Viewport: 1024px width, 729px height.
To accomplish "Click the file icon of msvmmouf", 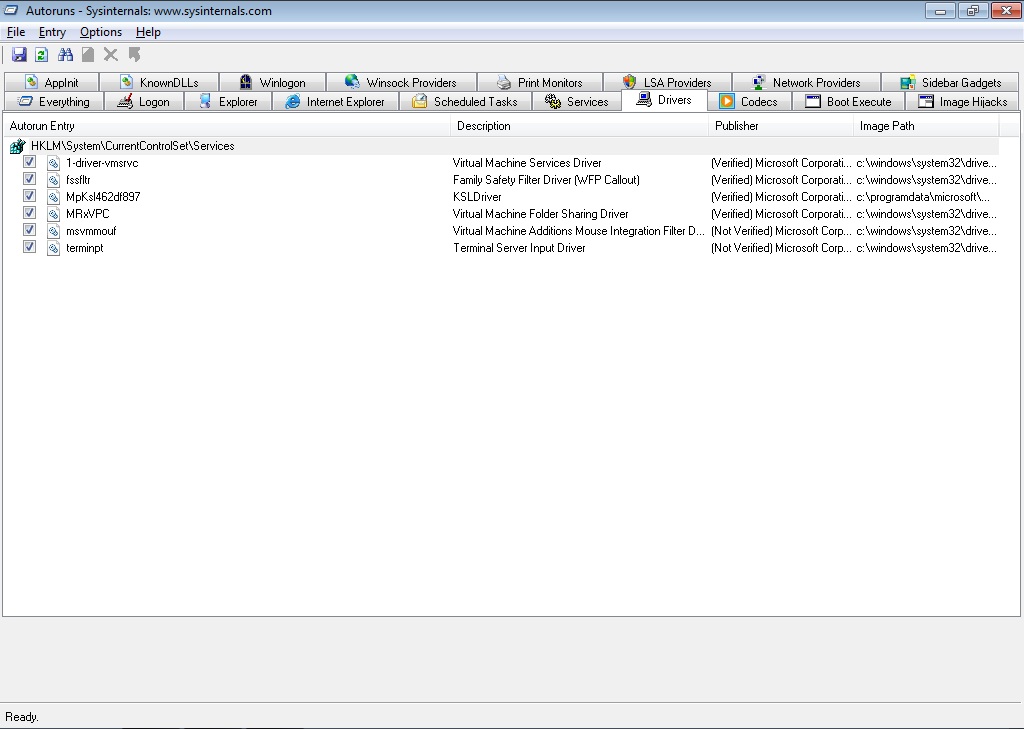I will [x=53, y=231].
